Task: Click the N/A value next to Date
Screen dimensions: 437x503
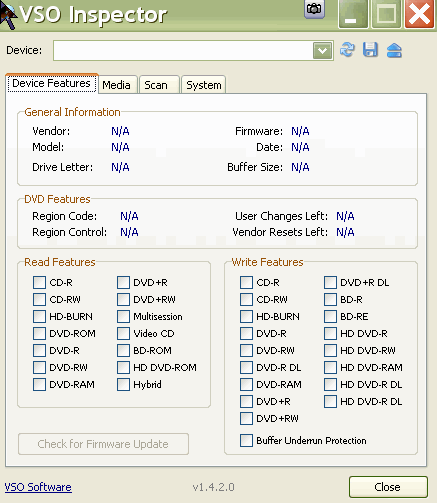Action: (300, 147)
